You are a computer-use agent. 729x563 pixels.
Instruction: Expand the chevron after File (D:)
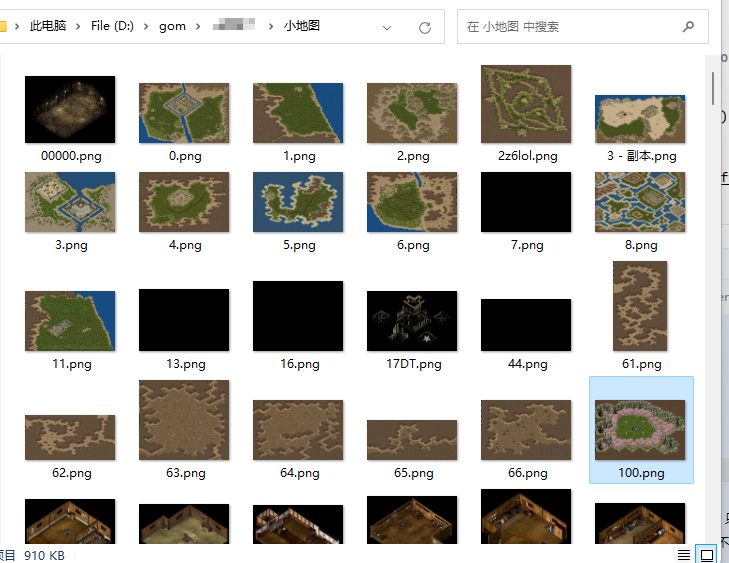pos(146,26)
